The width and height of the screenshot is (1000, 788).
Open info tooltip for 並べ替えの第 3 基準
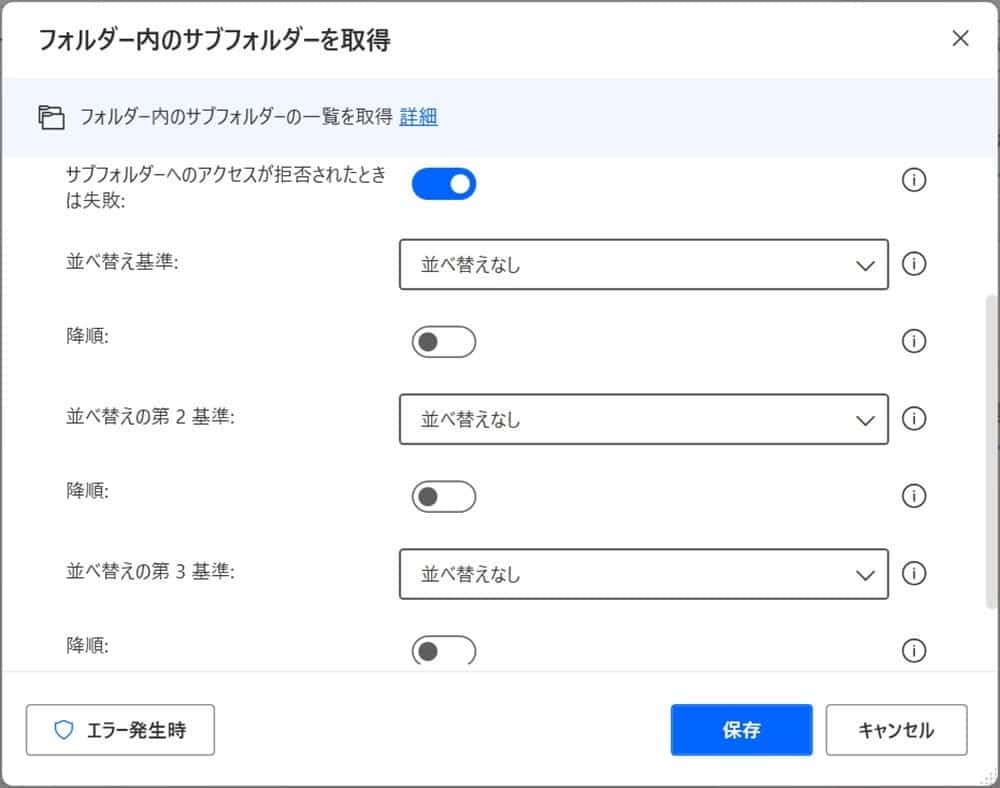click(913, 574)
